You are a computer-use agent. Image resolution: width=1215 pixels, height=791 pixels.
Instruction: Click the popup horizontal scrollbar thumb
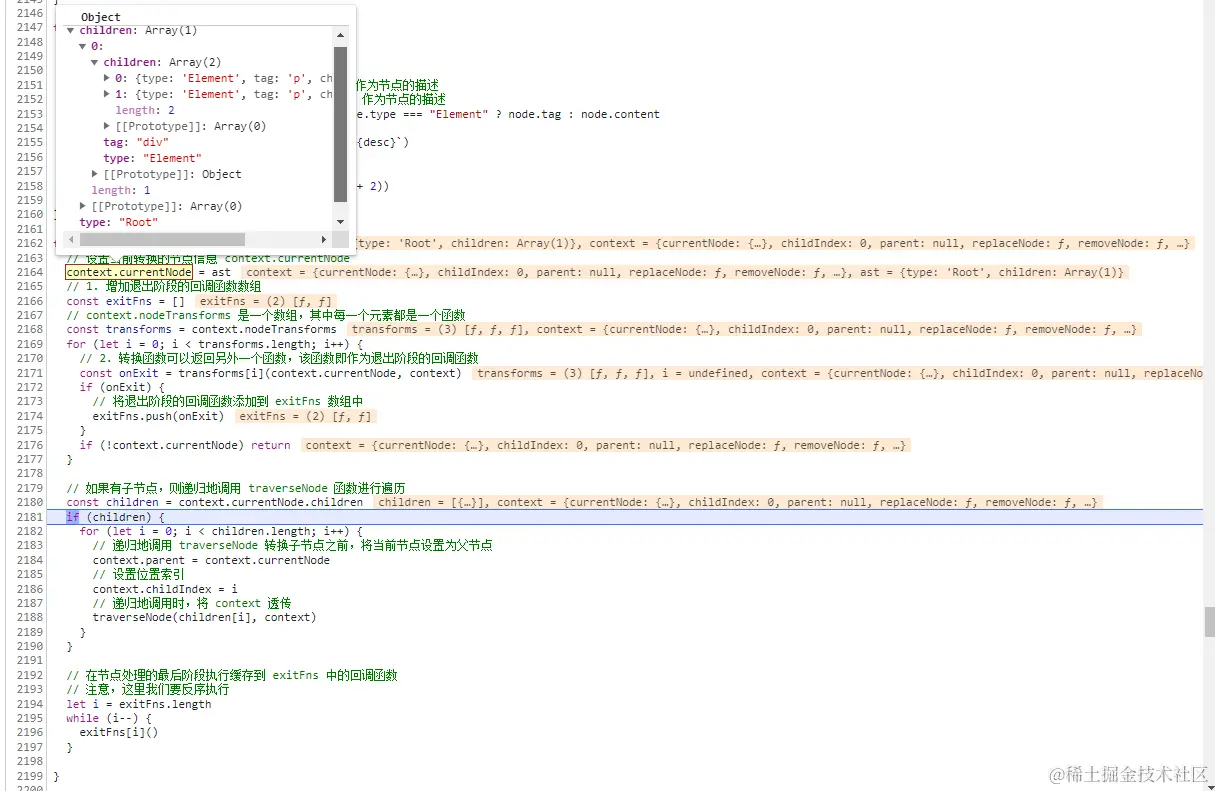tap(162, 240)
